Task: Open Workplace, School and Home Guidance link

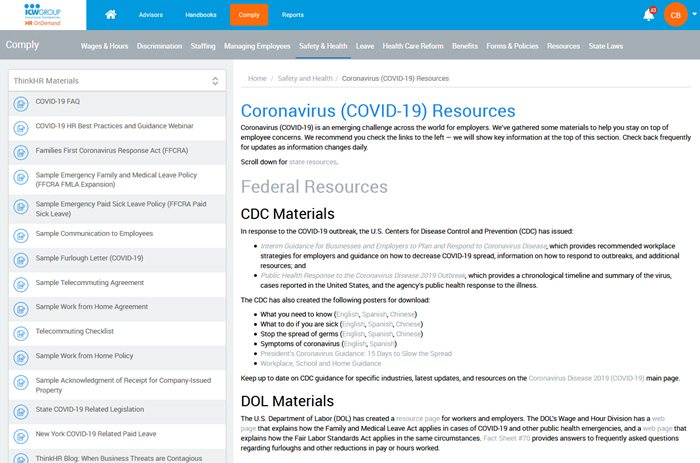Action: [x=321, y=363]
